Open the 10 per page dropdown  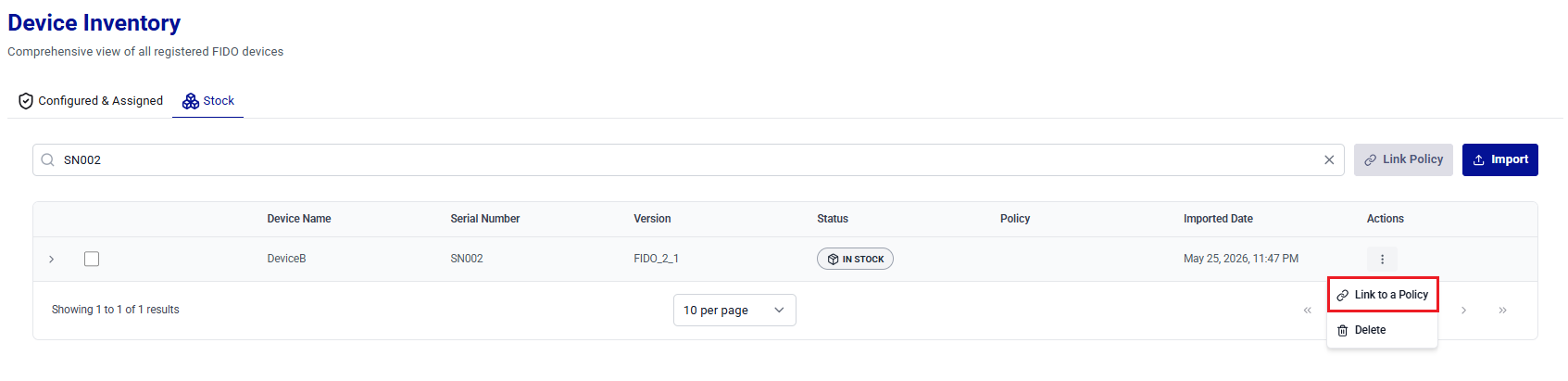(x=734, y=310)
